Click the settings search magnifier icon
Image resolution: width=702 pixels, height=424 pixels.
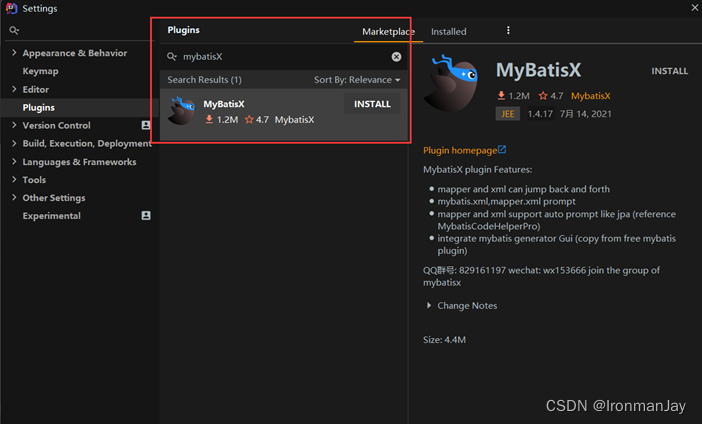tap(14, 30)
